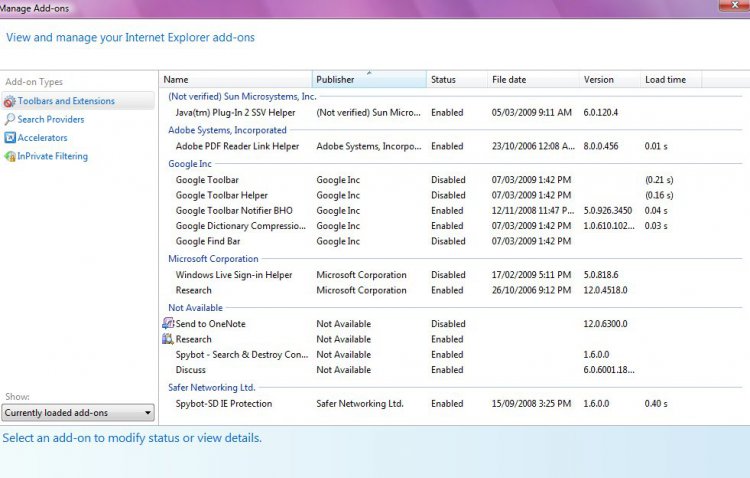Screen dimensions: 750x478
Task: Click file date 17/02/2009 5:11 PM
Action: point(531,275)
